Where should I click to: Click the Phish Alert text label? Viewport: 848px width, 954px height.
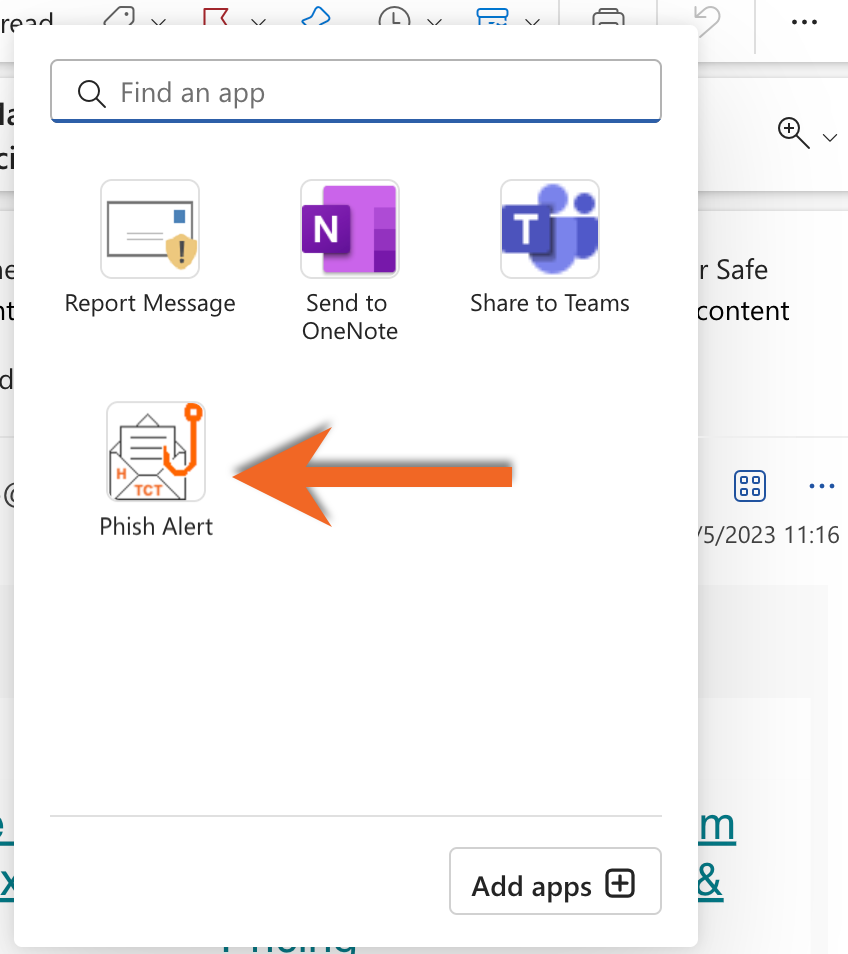pyautogui.click(x=156, y=527)
